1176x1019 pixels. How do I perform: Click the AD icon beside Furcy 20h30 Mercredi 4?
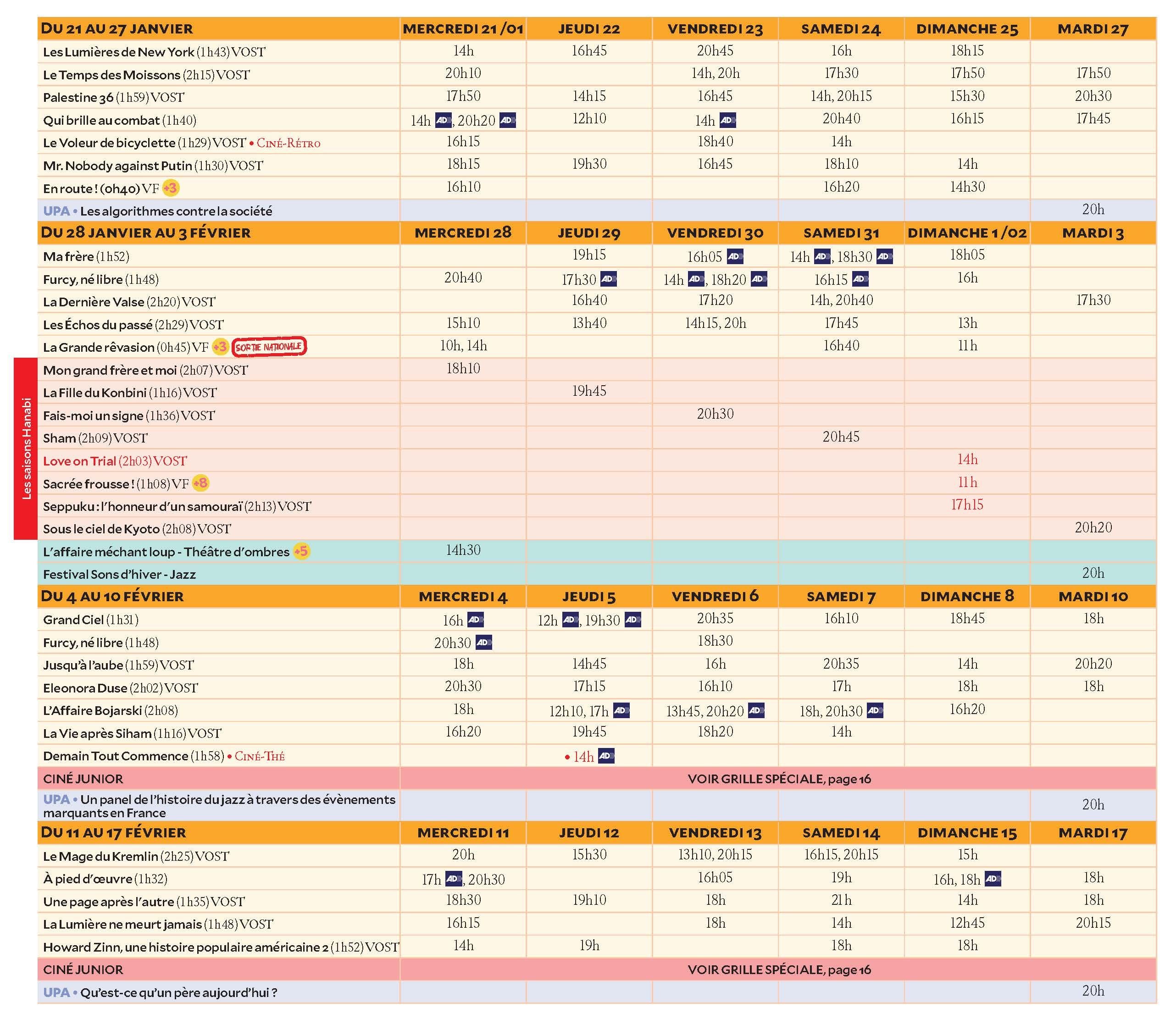click(x=483, y=642)
